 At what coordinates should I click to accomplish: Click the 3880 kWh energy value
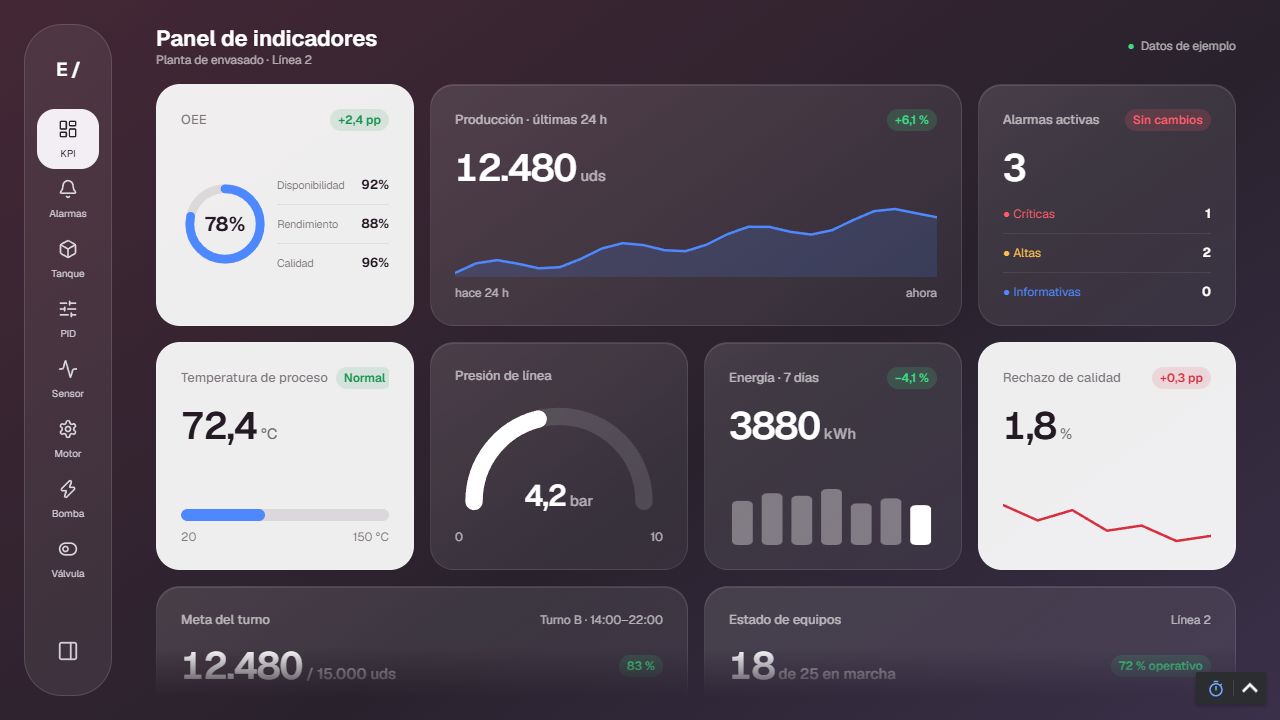point(792,426)
